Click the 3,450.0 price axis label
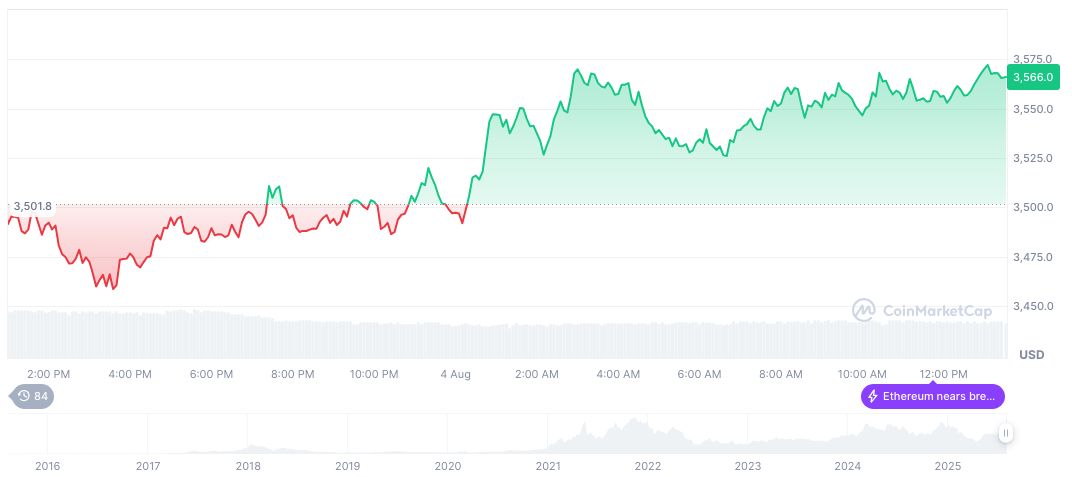Screen dimensions: 1072x477 tap(1032, 306)
